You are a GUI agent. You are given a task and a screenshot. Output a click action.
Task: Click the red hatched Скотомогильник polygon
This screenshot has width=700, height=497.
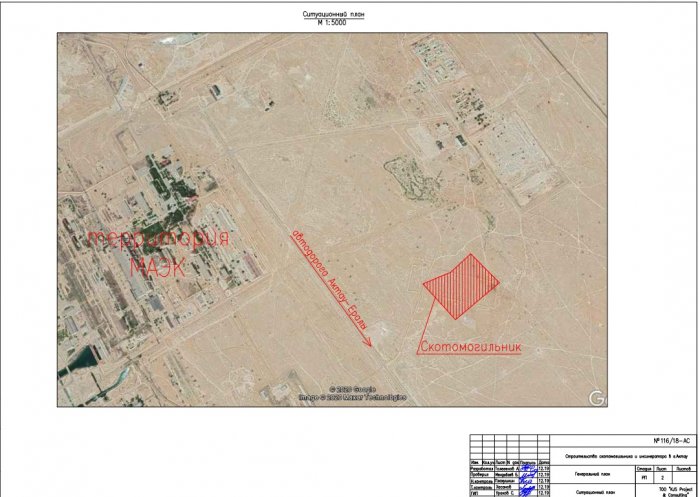[460, 285]
